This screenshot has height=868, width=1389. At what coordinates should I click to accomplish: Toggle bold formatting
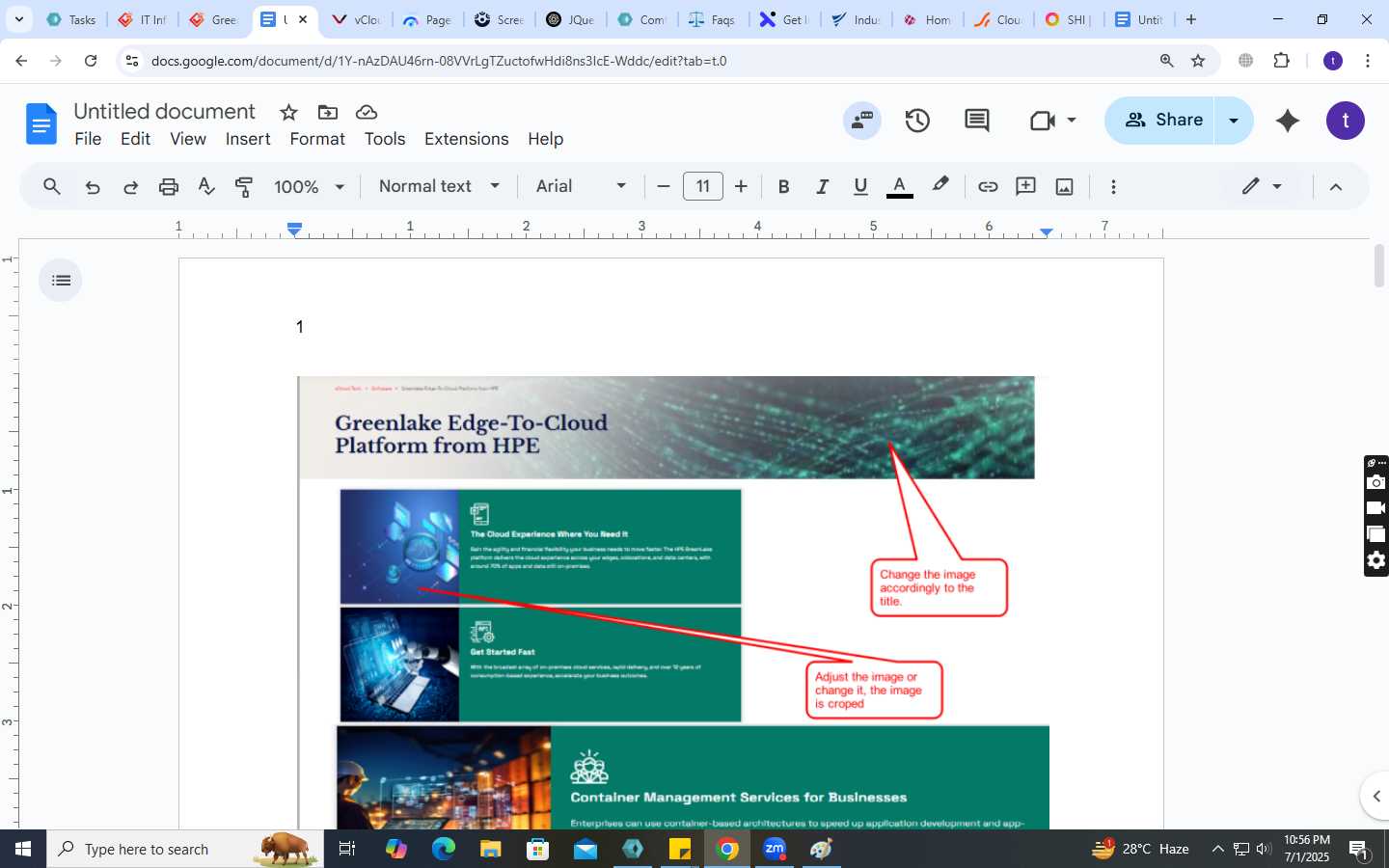783,186
